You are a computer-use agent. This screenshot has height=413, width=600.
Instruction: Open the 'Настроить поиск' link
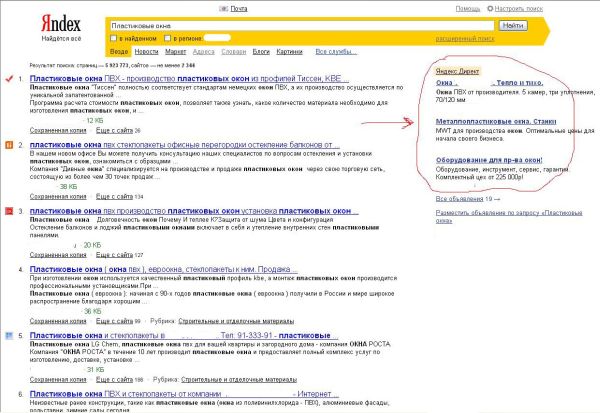[x=518, y=8]
